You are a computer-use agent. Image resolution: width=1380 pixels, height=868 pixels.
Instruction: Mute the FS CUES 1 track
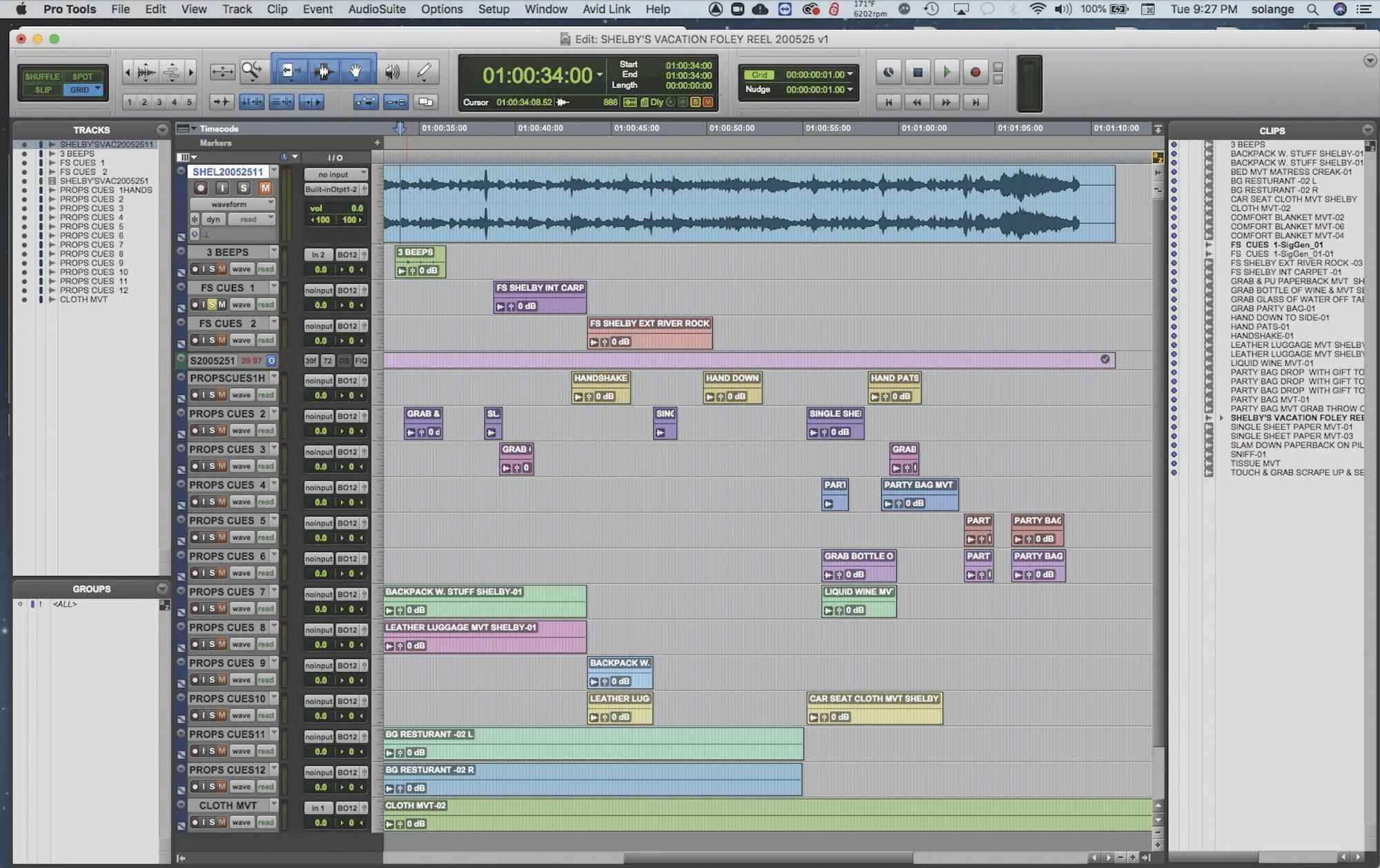[x=222, y=304]
